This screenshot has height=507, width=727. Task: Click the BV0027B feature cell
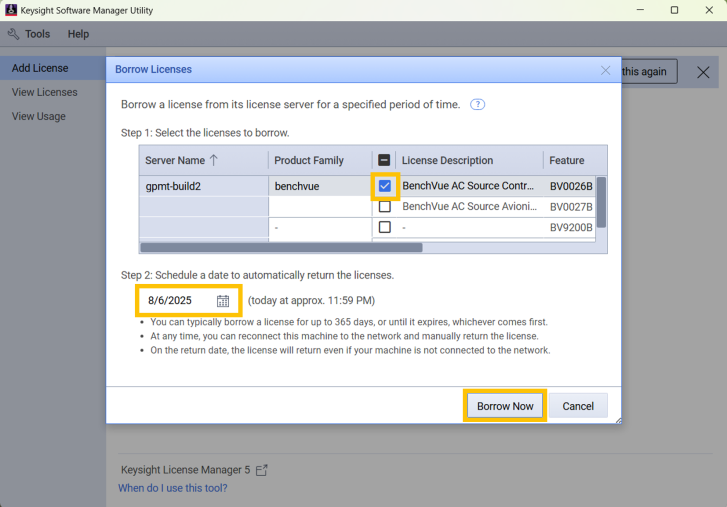pyautogui.click(x=571, y=207)
